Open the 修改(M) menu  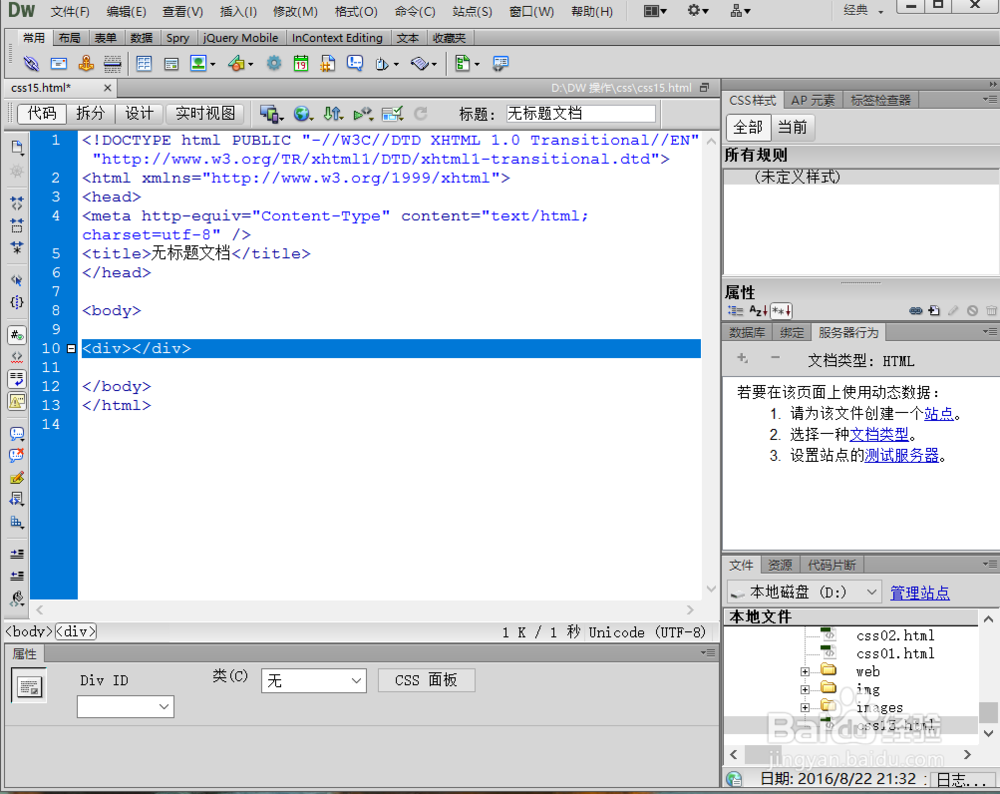296,12
